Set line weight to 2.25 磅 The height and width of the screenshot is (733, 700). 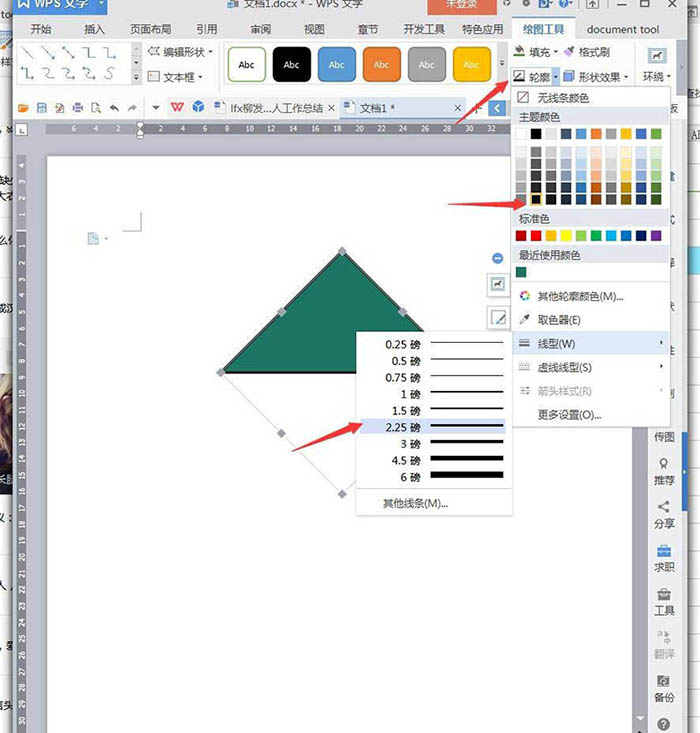click(433, 427)
